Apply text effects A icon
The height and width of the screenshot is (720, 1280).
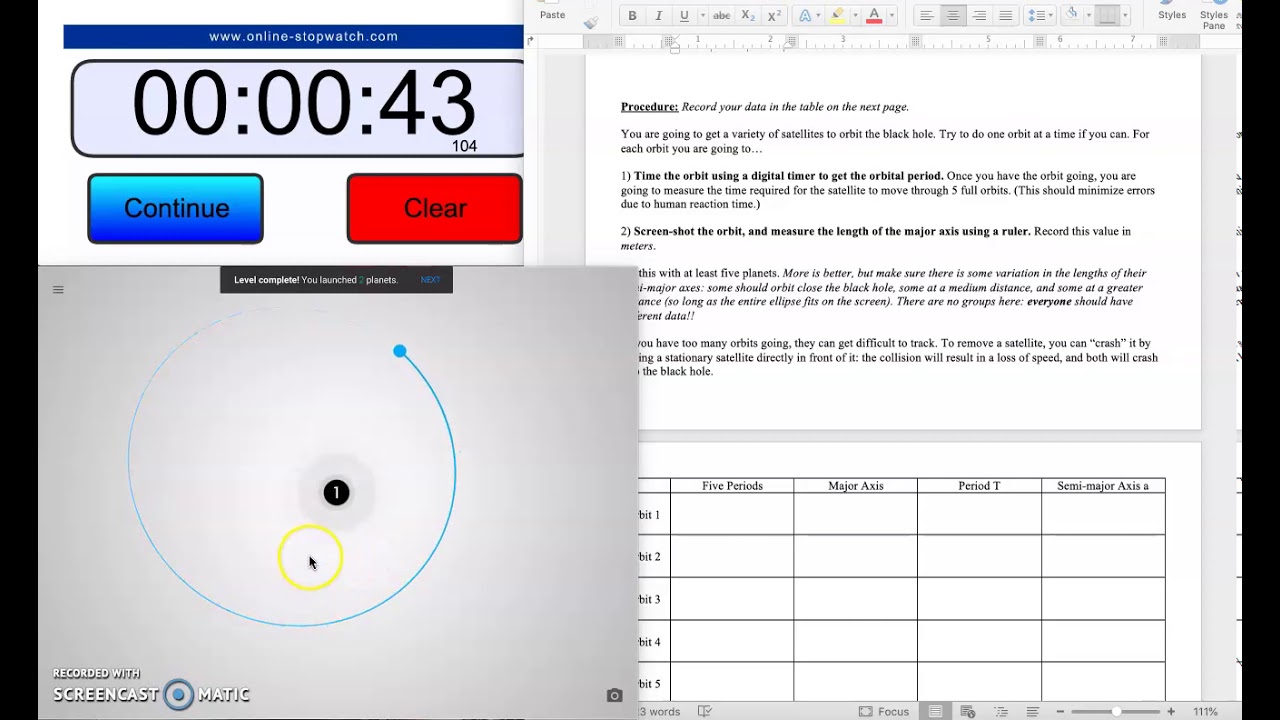[x=805, y=16]
